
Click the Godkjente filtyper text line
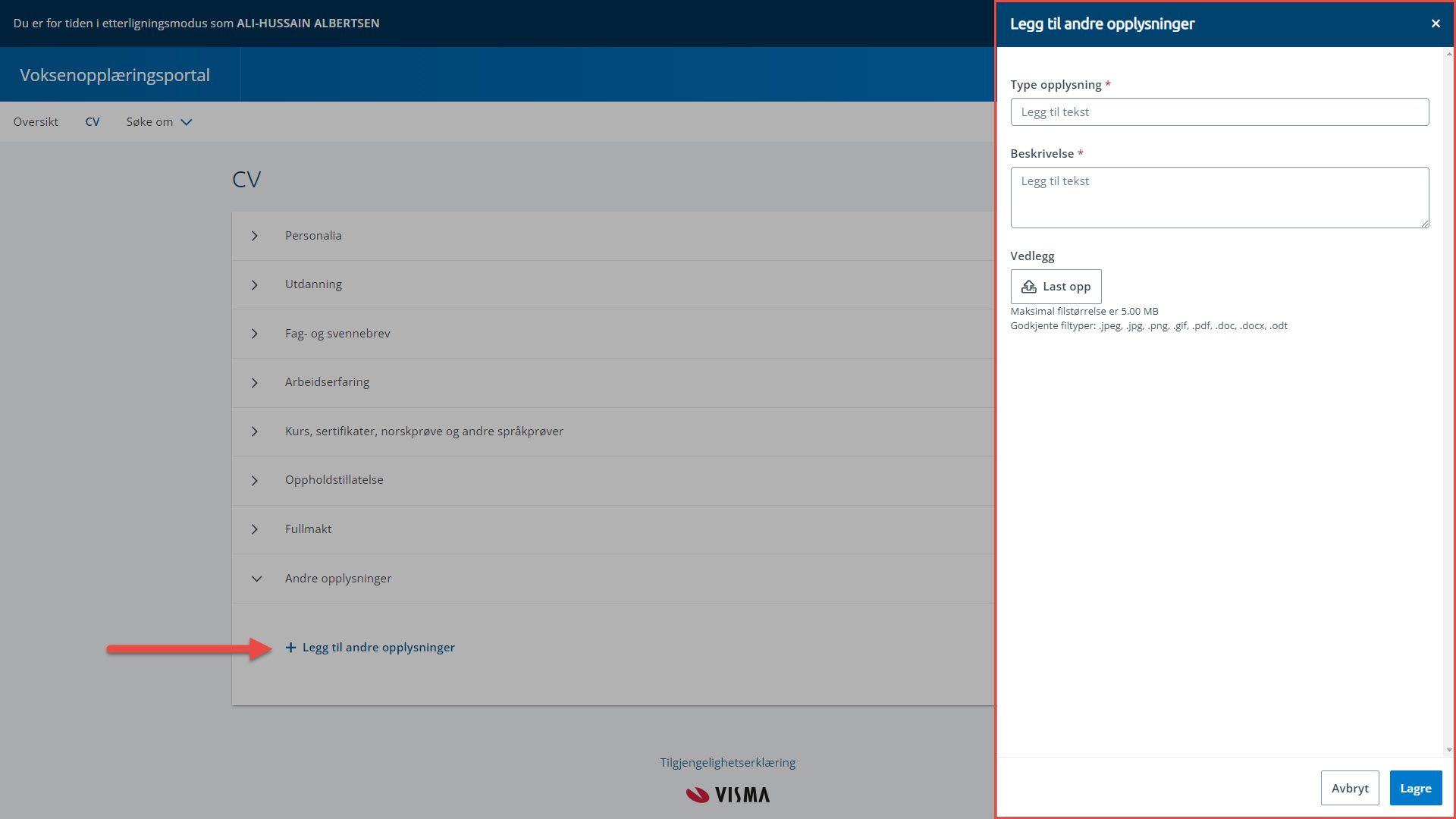pos(1149,326)
